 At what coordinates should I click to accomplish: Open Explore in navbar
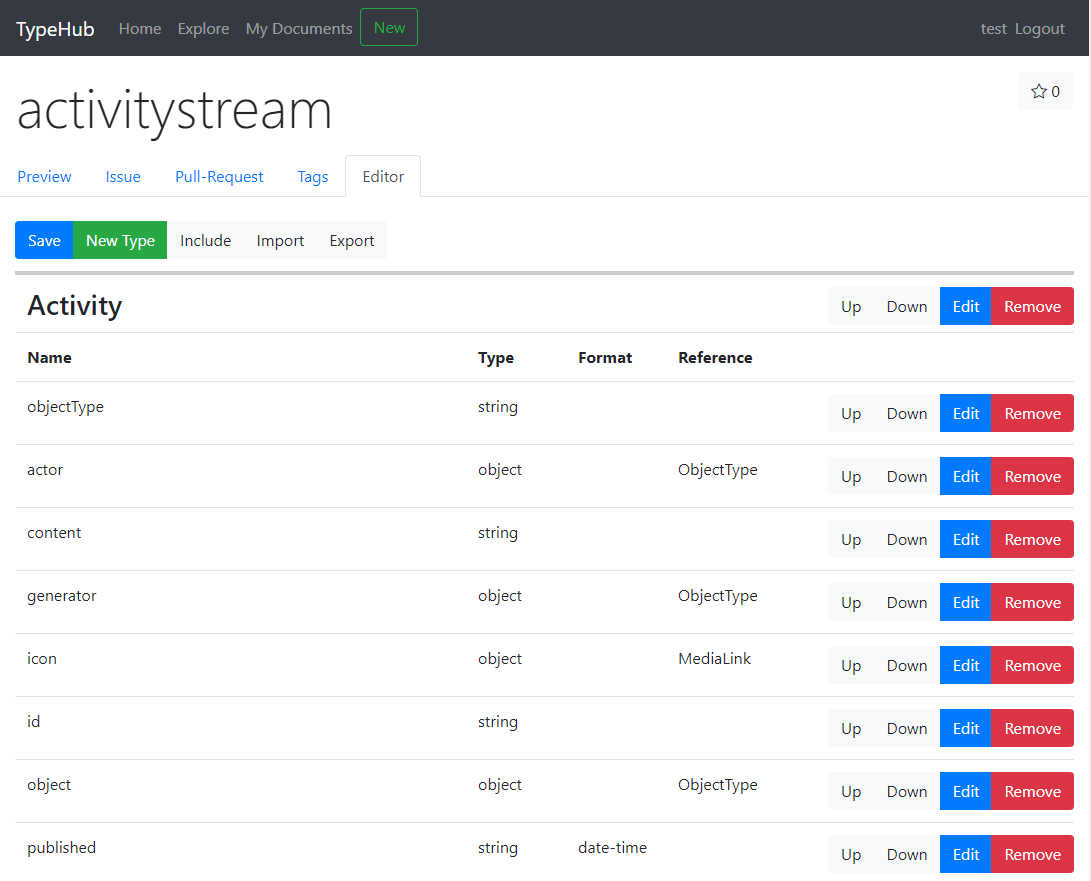click(x=203, y=29)
